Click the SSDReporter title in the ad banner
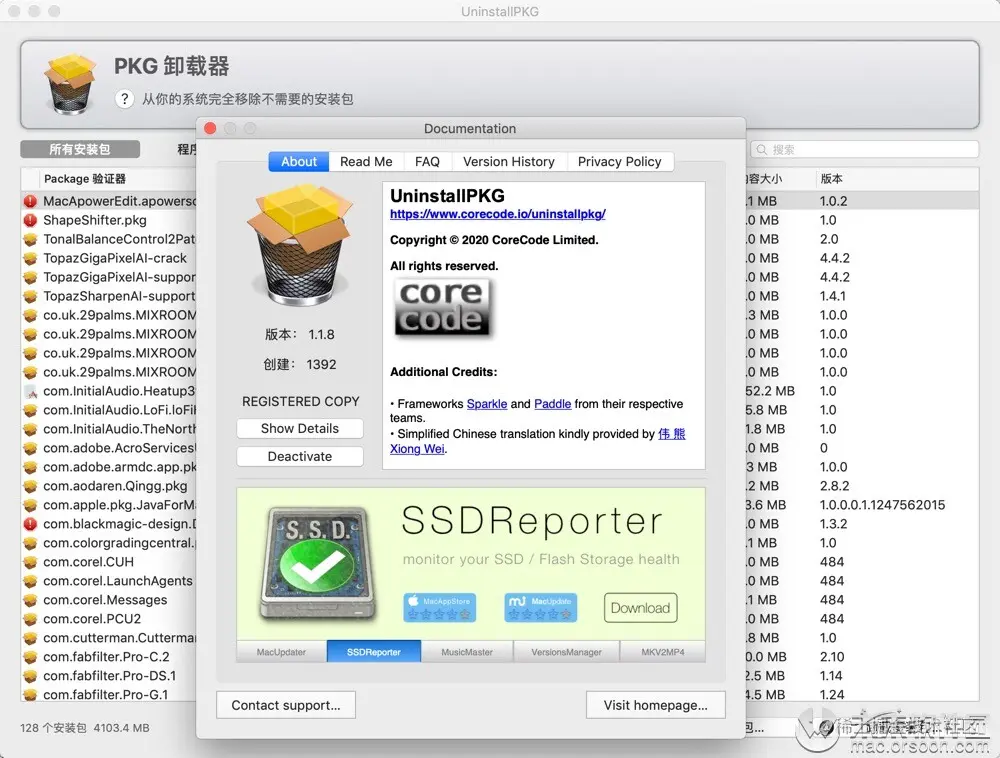1000x758 pixels. 532,521
